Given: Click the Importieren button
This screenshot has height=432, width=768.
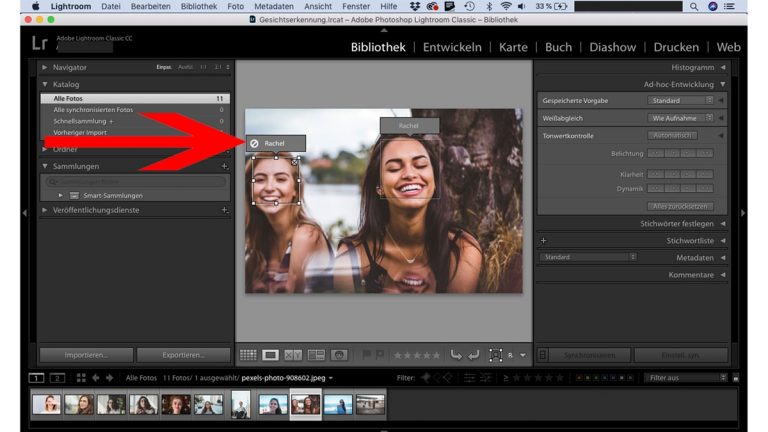Looking at the screenshot, I should pos(85,354).
